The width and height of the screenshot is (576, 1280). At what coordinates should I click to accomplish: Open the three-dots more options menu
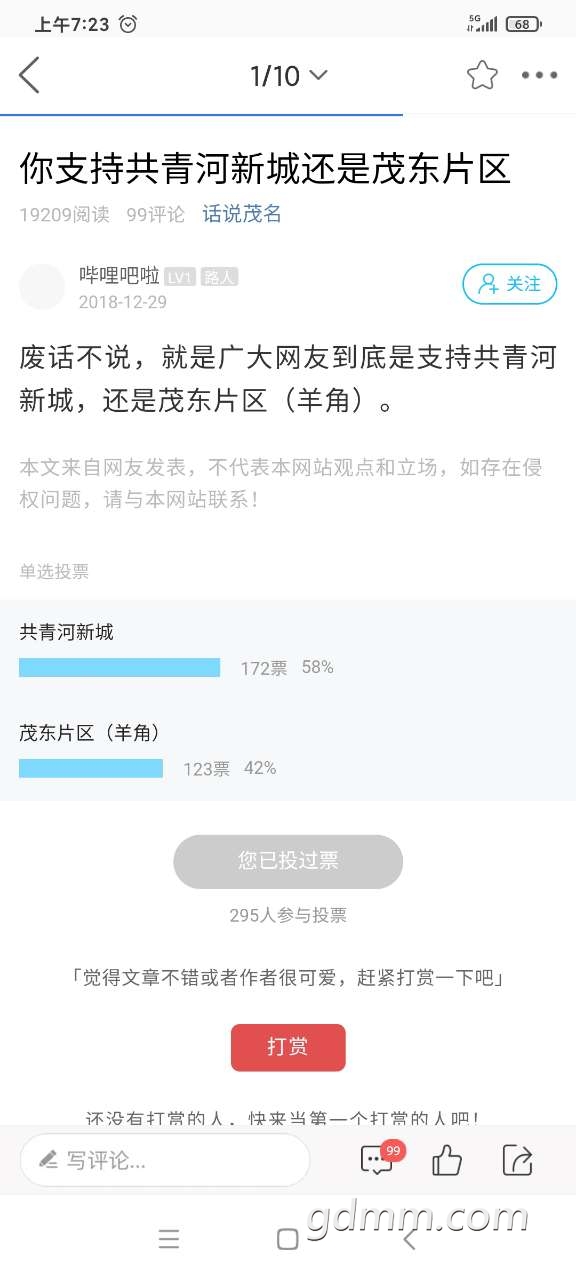pos(540,75)
